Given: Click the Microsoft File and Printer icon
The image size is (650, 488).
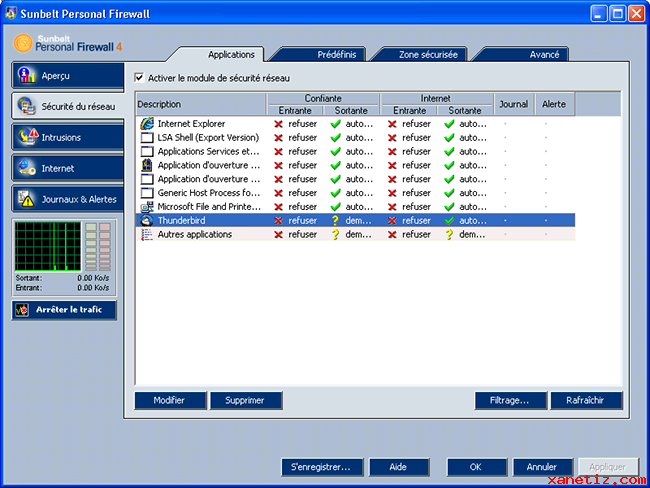Looking at the screenshot, I should pos(147,206).
